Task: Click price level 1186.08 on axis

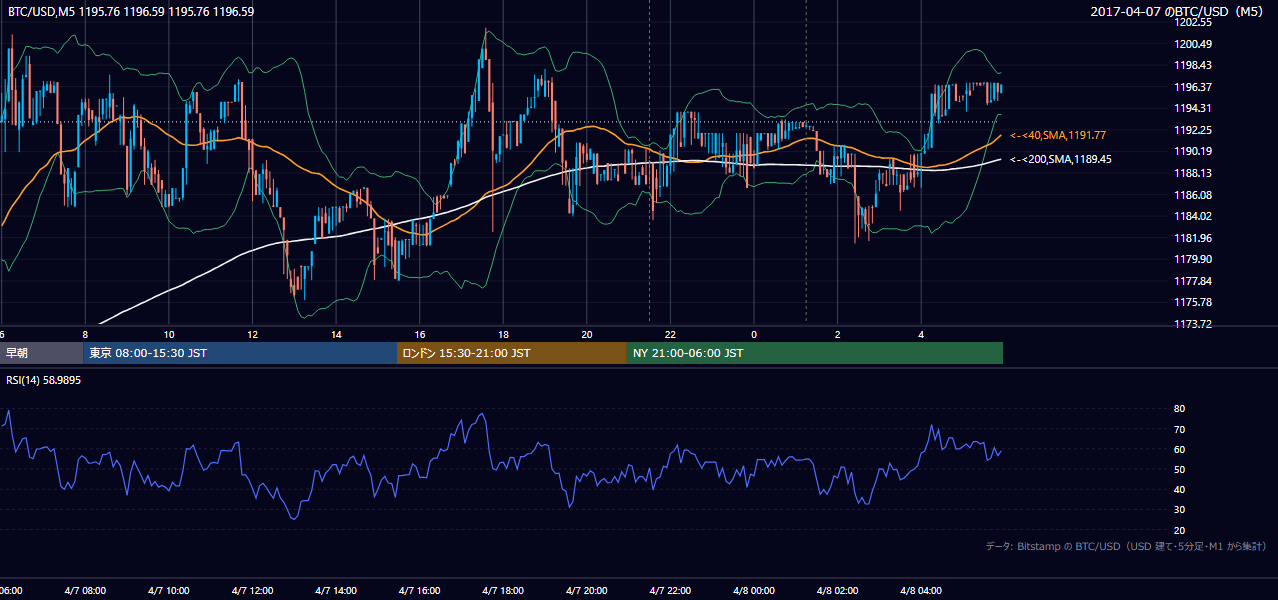Action: (1193, 195)
